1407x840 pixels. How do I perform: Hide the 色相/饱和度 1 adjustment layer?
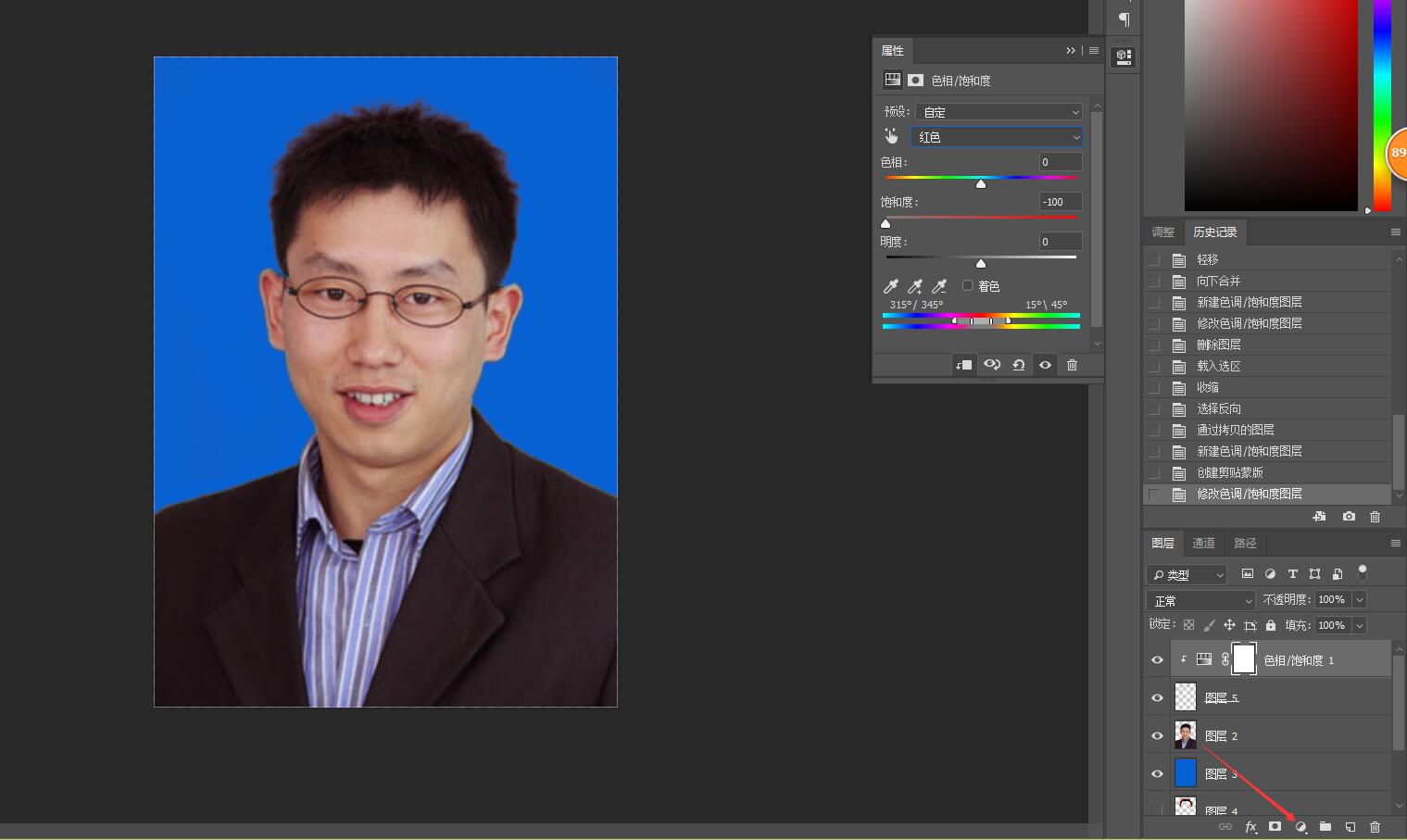coord(1156,659)
